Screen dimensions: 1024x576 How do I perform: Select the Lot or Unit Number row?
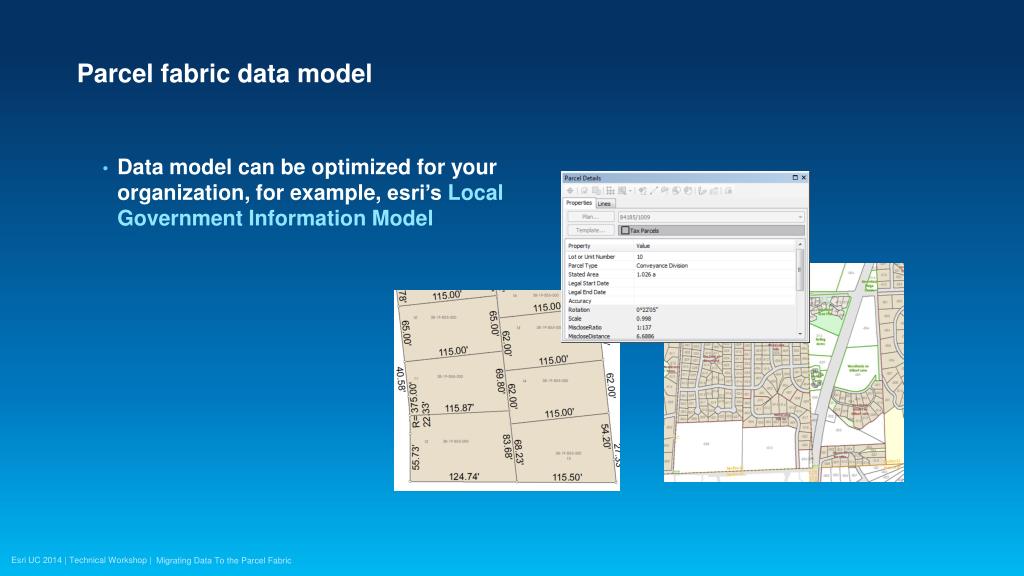680,257
